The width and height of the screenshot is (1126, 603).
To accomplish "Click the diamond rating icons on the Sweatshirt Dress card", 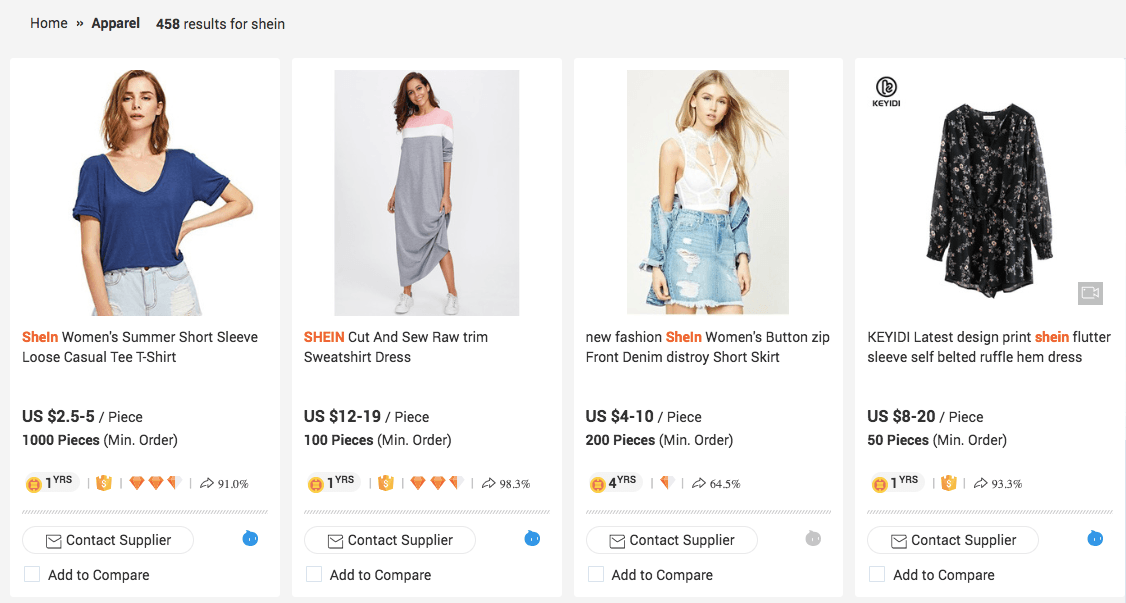I will tap(435, 483).
